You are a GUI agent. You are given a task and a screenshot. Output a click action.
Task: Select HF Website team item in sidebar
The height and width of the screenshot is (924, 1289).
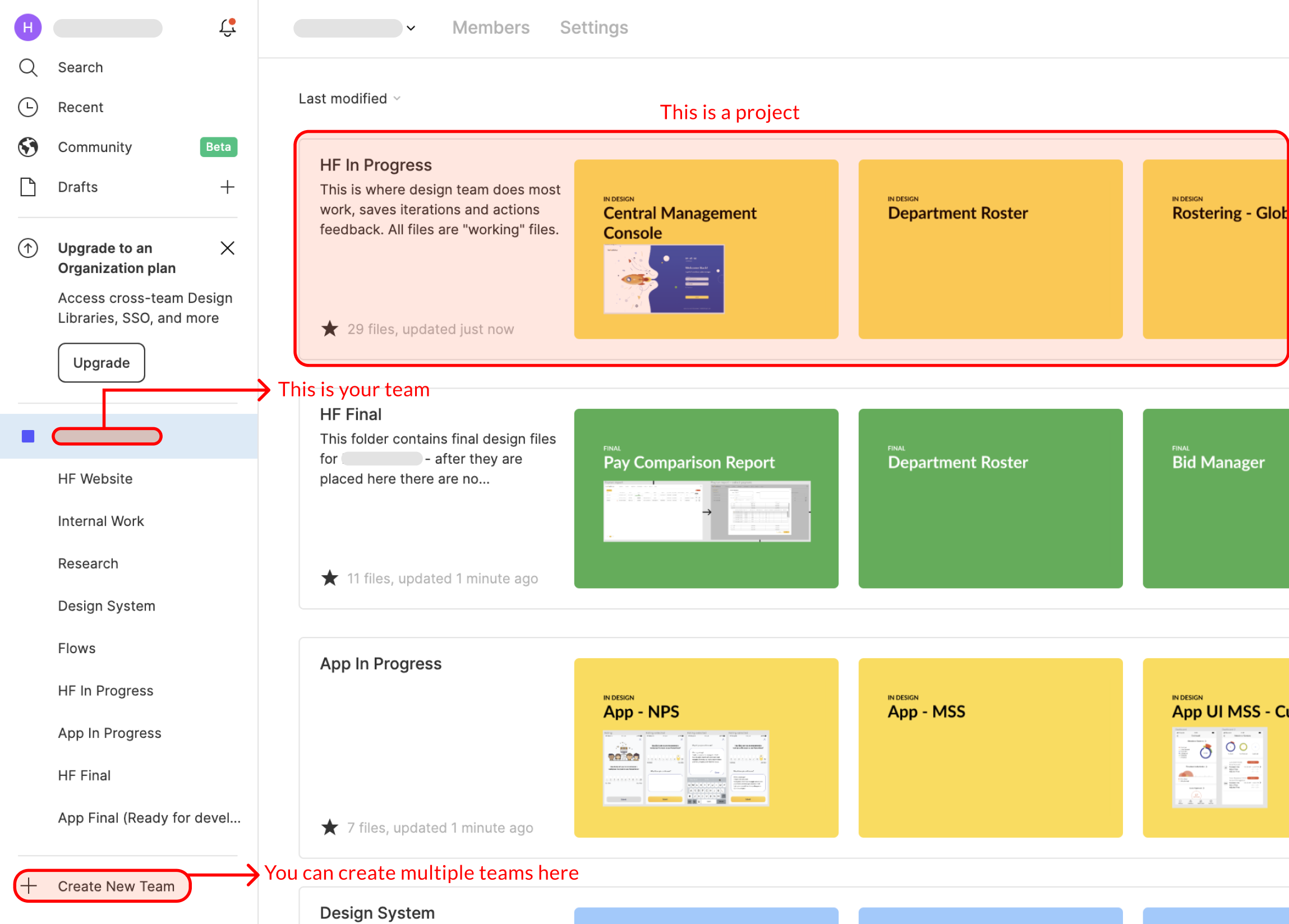[x=97, y=478]
